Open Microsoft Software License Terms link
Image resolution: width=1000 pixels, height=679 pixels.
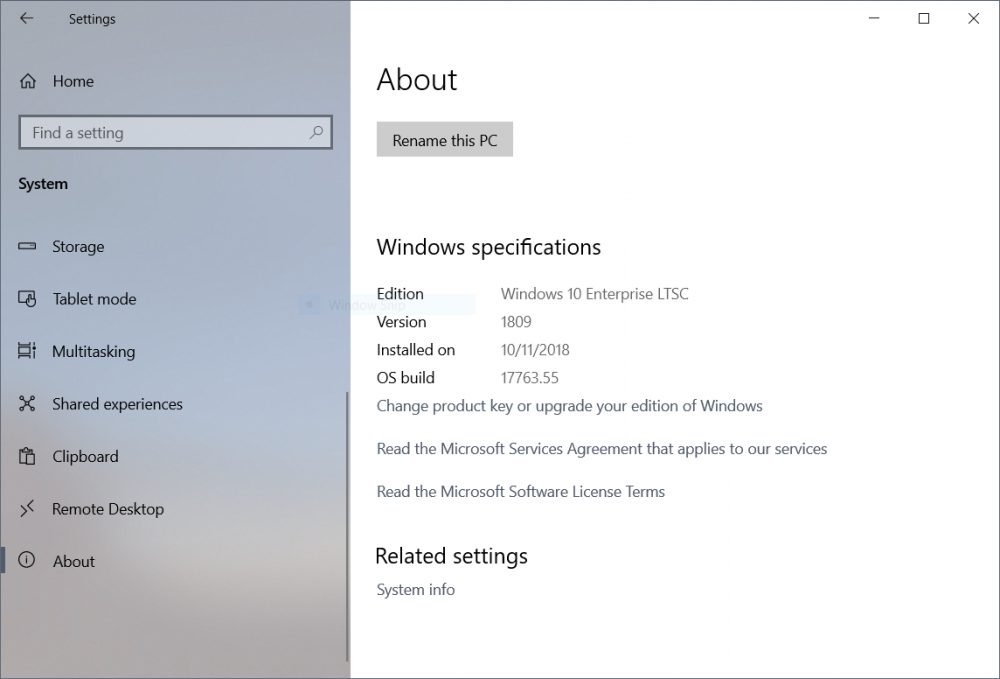tap(520, 492)
